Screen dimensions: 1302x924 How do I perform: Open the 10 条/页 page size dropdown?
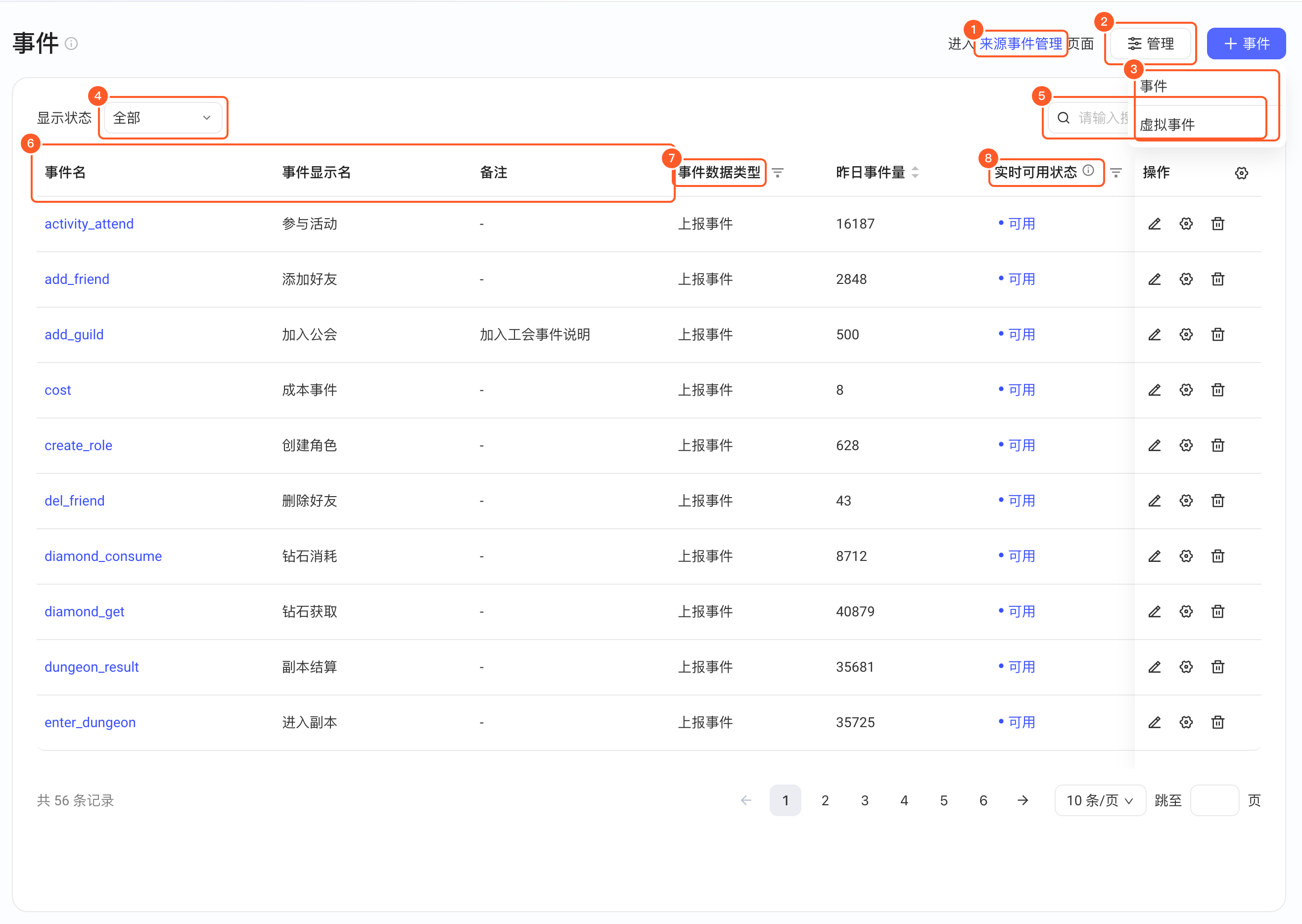pyautogui.click(x=1100, y=800)
